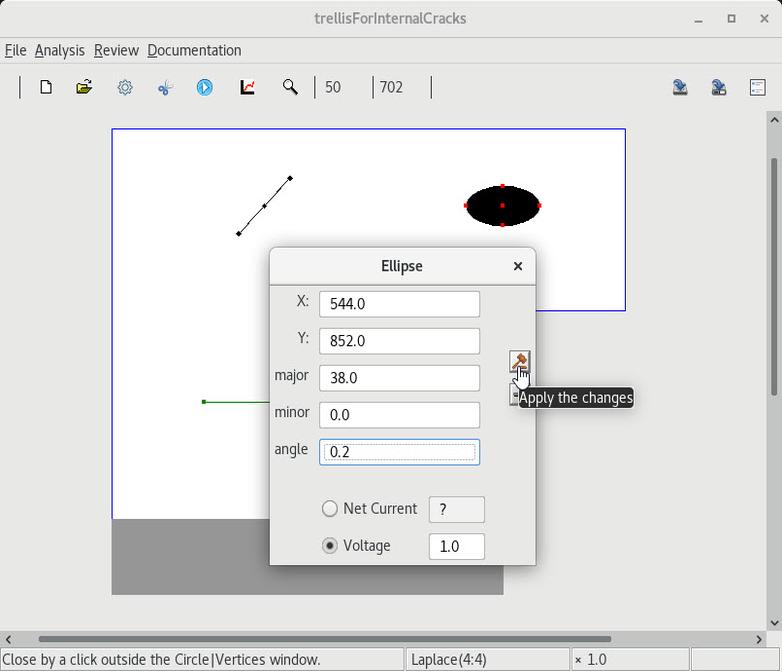Select the Net Current radio button

[330, 509]
